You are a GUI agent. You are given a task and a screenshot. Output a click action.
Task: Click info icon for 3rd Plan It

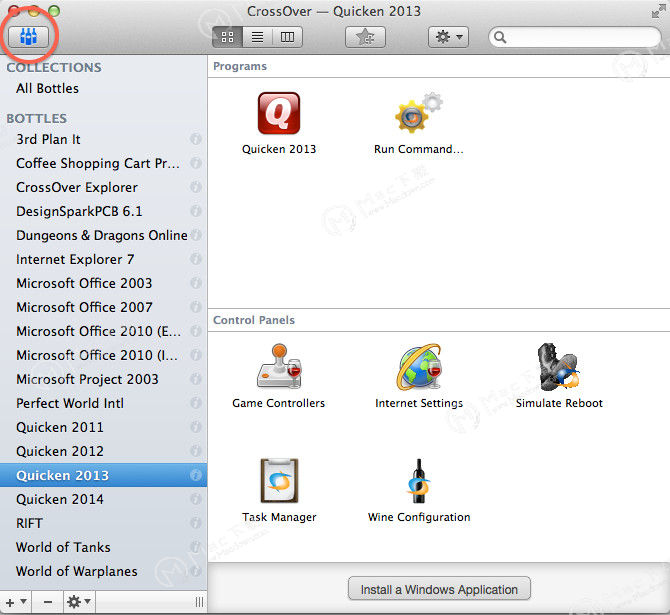(x=196, y=139)
